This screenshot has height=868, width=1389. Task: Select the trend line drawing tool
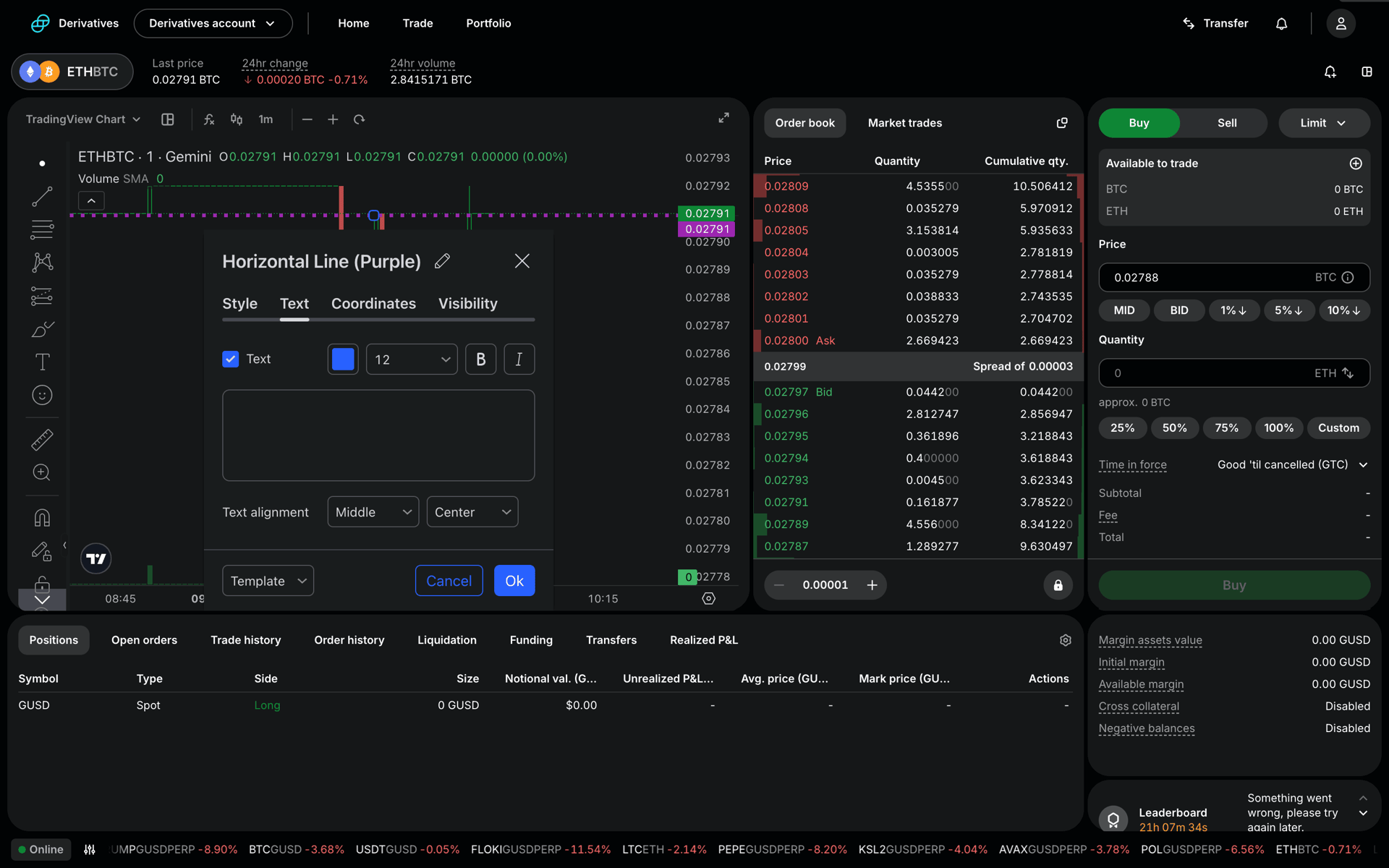click(x=42, y=197)
